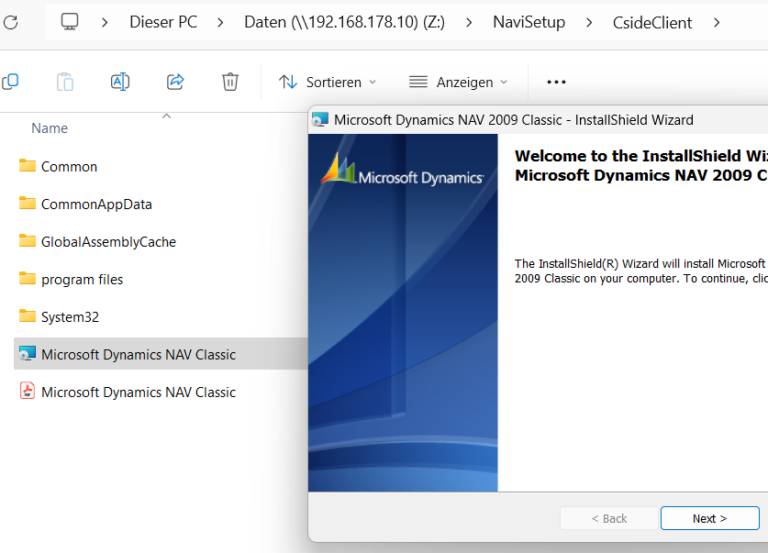
Task: Click the delete trash can icon
Action: coord(230,82)
